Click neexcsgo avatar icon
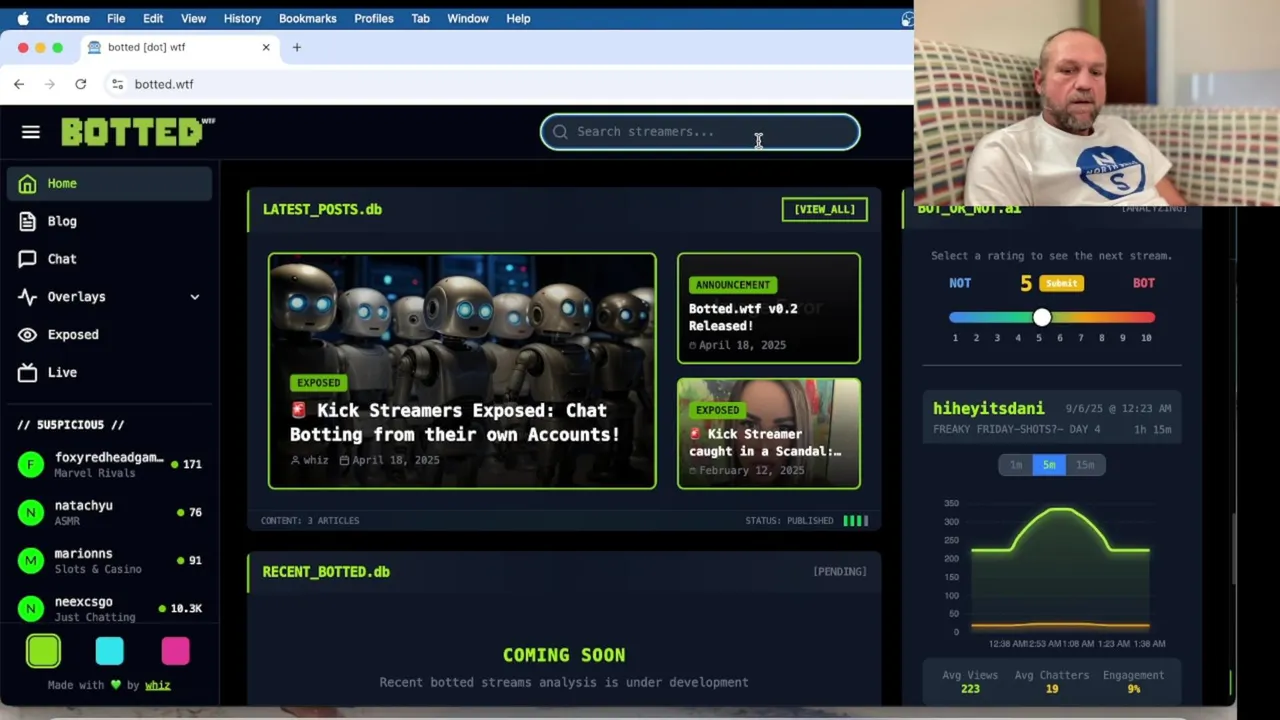 pos(31,608)
